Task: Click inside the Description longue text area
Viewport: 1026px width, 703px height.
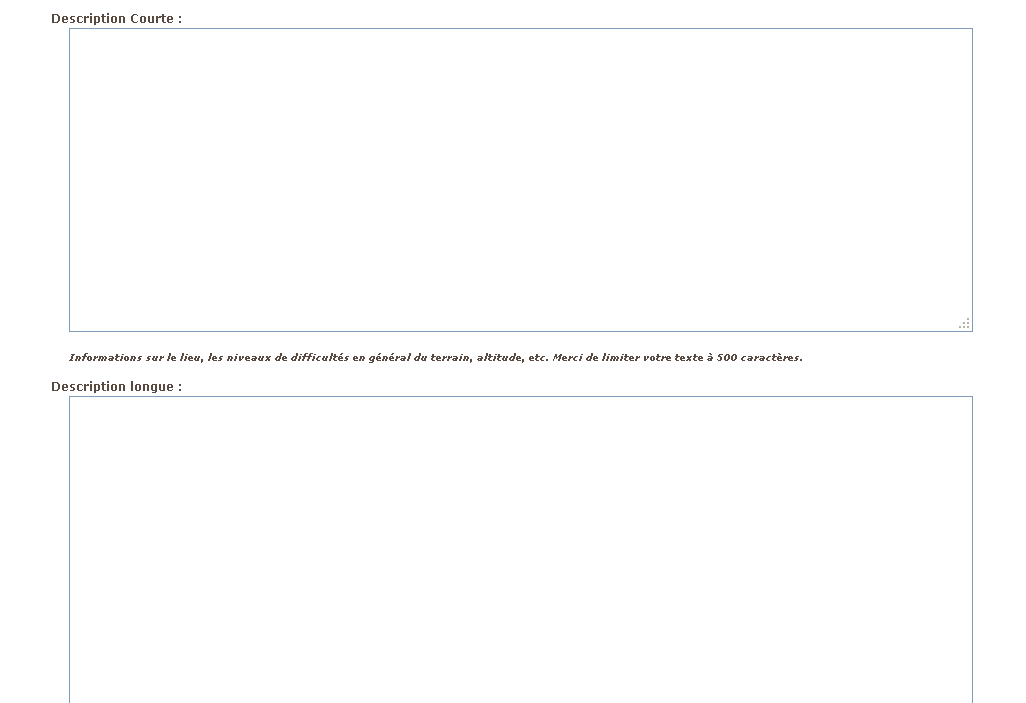Action: click(x=521, y=550)
